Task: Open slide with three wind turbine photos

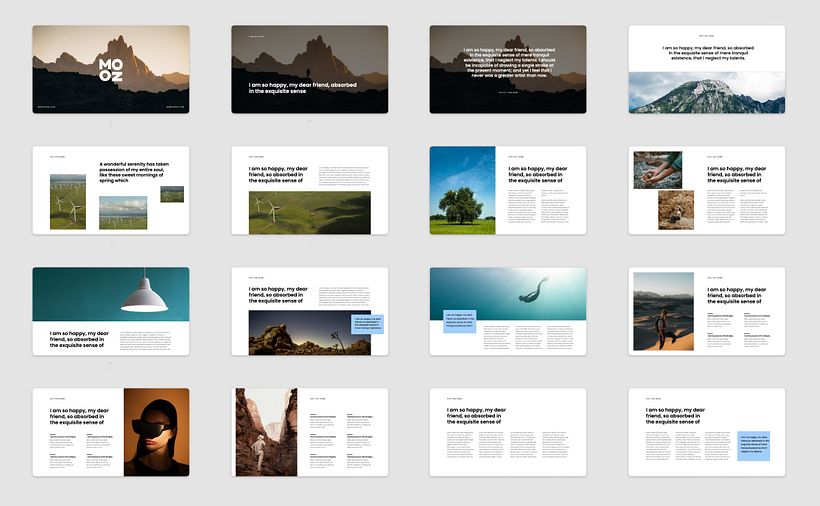Action: (111, 190)
